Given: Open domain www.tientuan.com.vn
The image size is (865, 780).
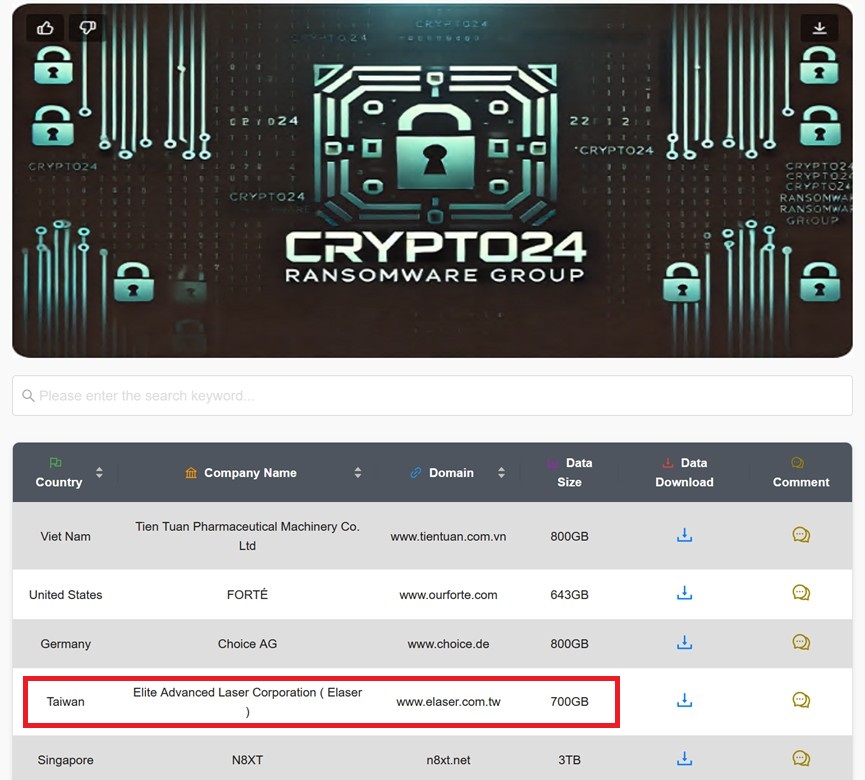Looking at the screenshot, I should coord(448,536).
